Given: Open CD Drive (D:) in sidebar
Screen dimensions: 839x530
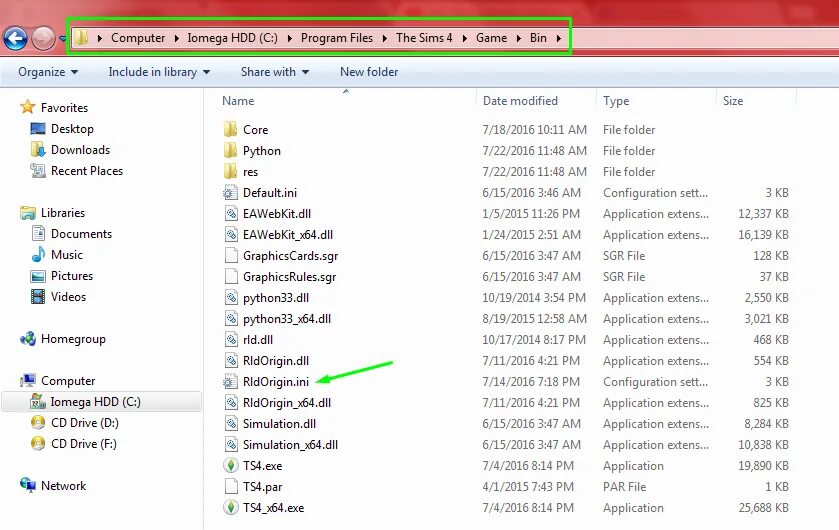Looking at the screenshot, I should pos(85,423).
